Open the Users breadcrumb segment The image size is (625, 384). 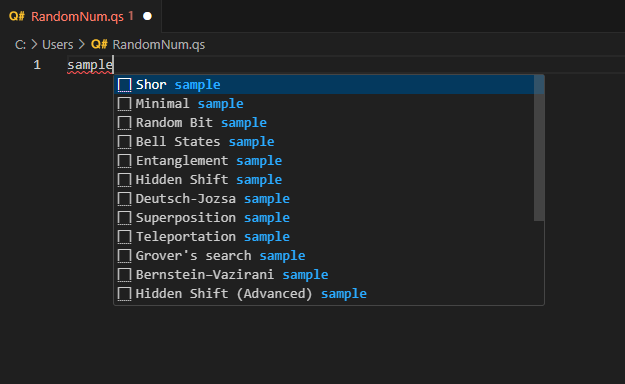[x=58, y=45]
